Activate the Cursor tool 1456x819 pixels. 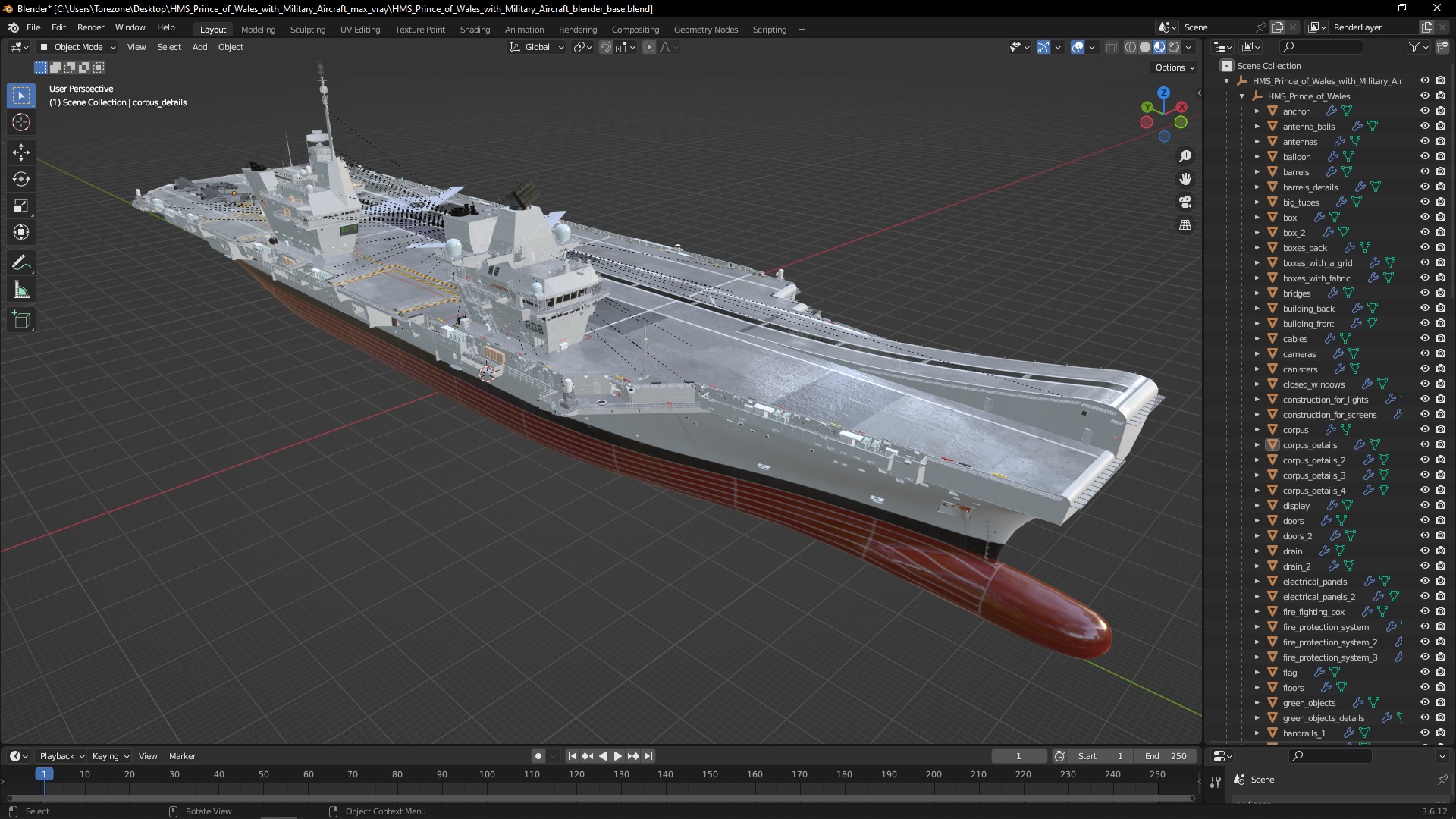(x=21, y=122)
